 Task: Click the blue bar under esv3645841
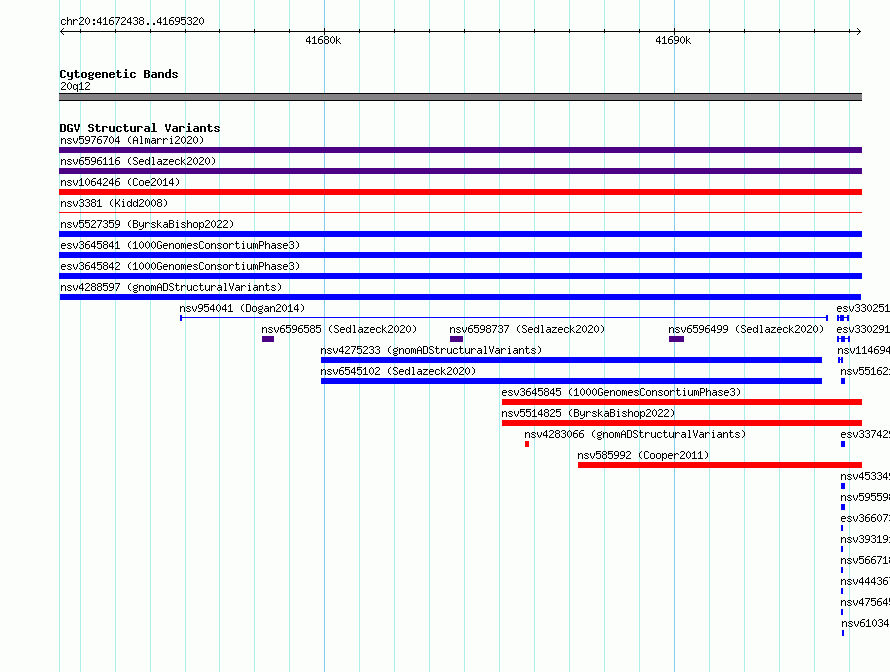click(x=460, y=255)
